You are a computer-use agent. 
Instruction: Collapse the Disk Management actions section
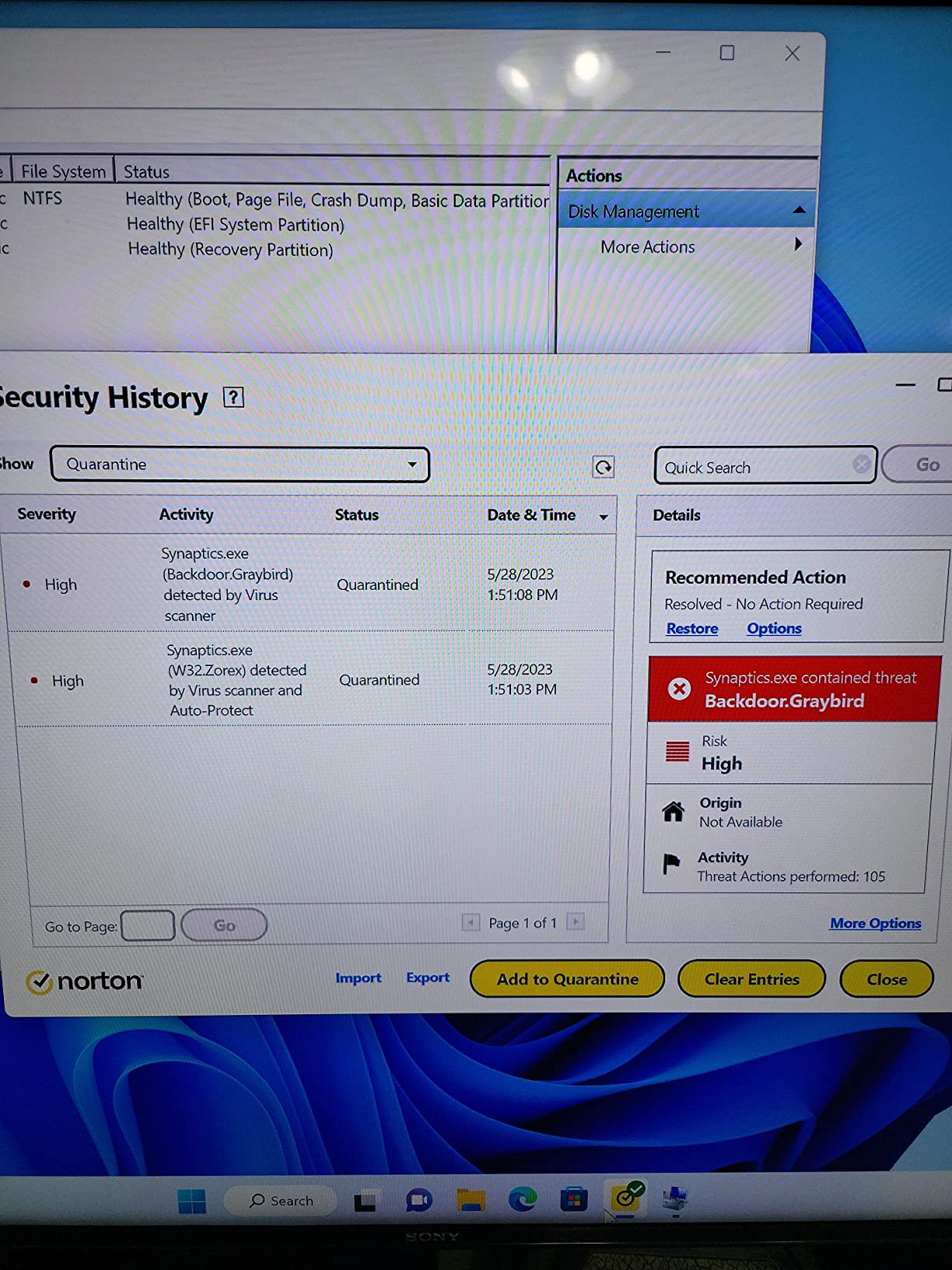click(x=799, y=210)
